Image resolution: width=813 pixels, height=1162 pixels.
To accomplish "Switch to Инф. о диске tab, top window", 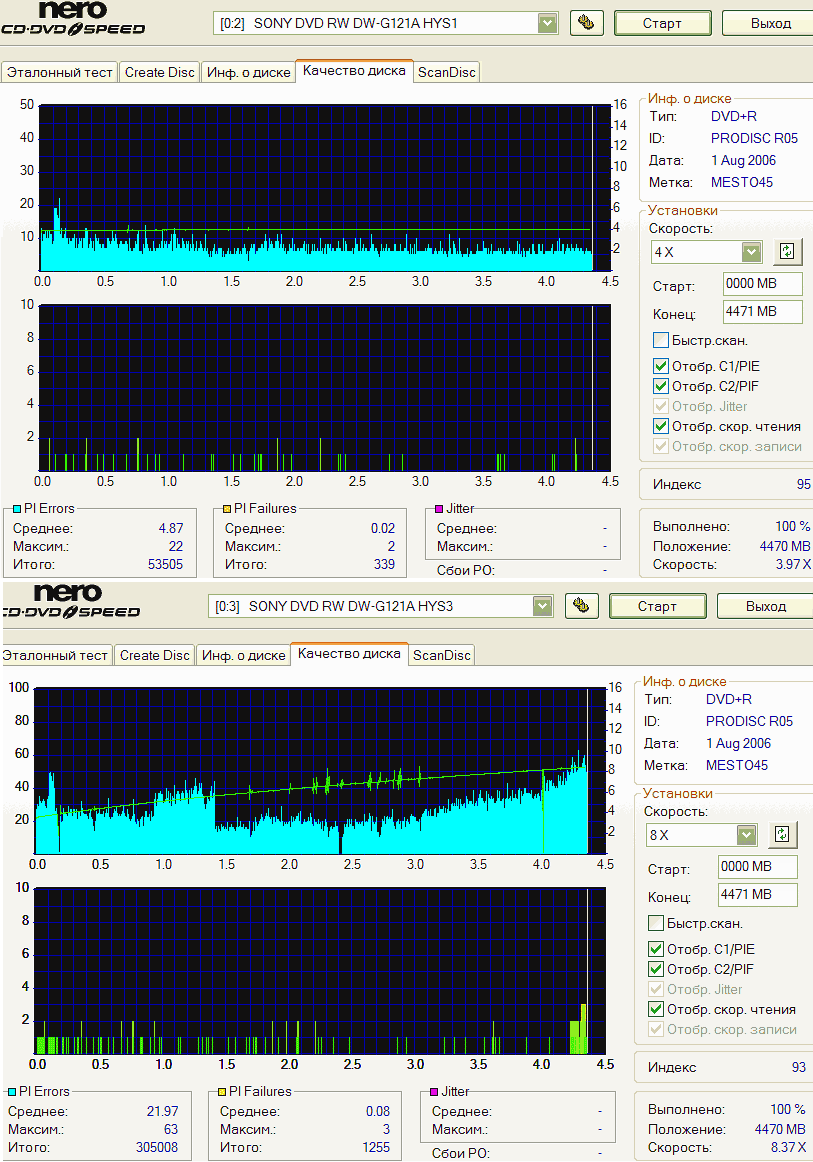I will [248, 73].
